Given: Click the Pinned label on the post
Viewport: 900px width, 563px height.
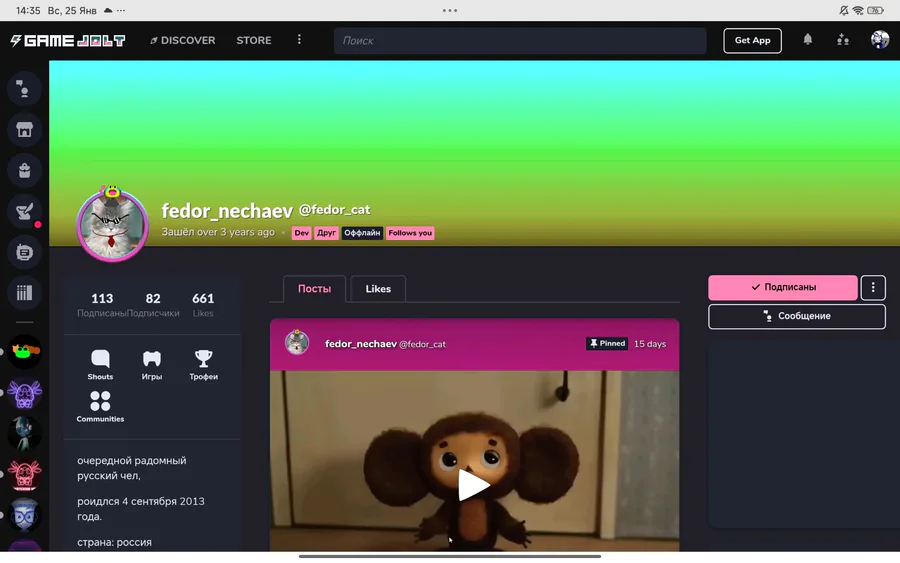Looking at the screenshot, I should coord(607,344).
